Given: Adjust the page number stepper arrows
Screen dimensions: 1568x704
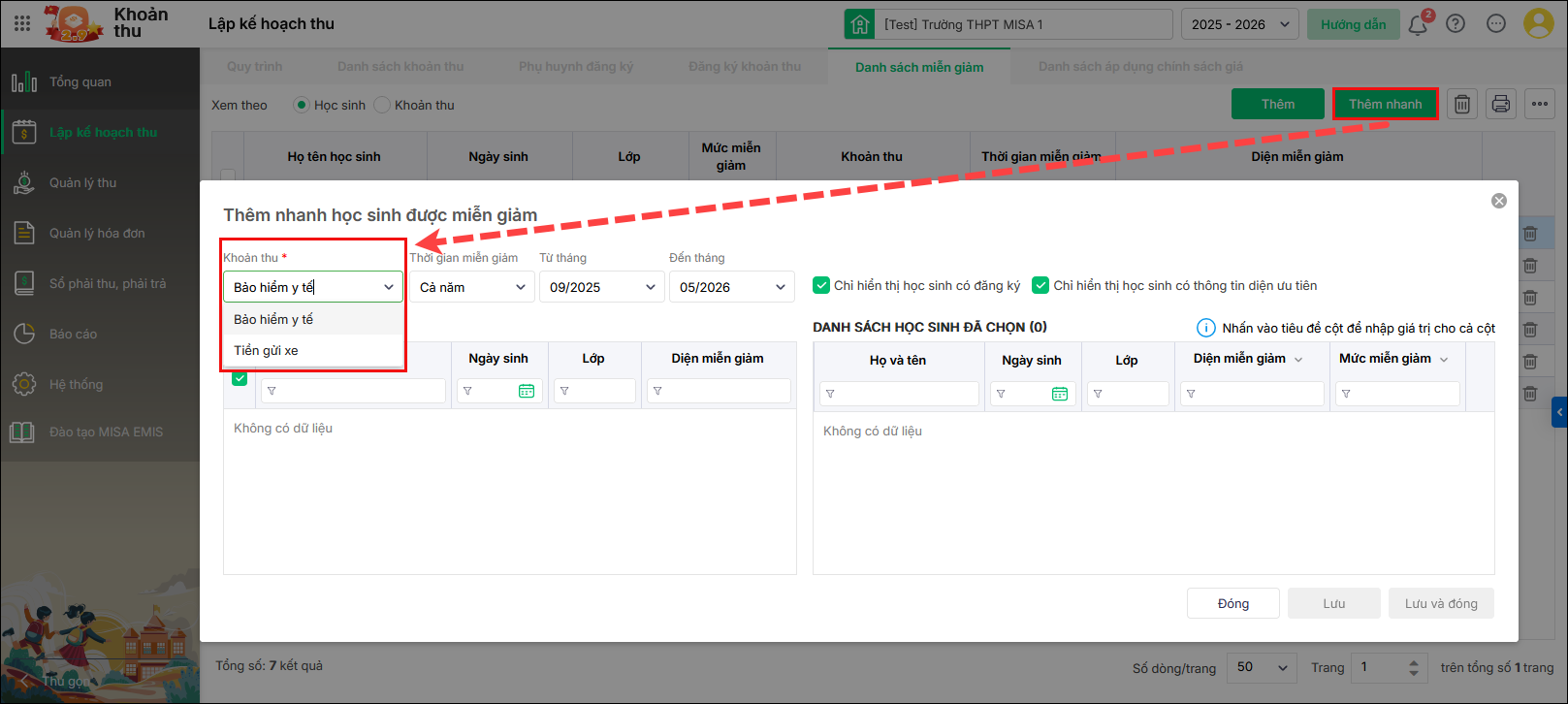Looking at the screenshot, I should coord(1414,667).
